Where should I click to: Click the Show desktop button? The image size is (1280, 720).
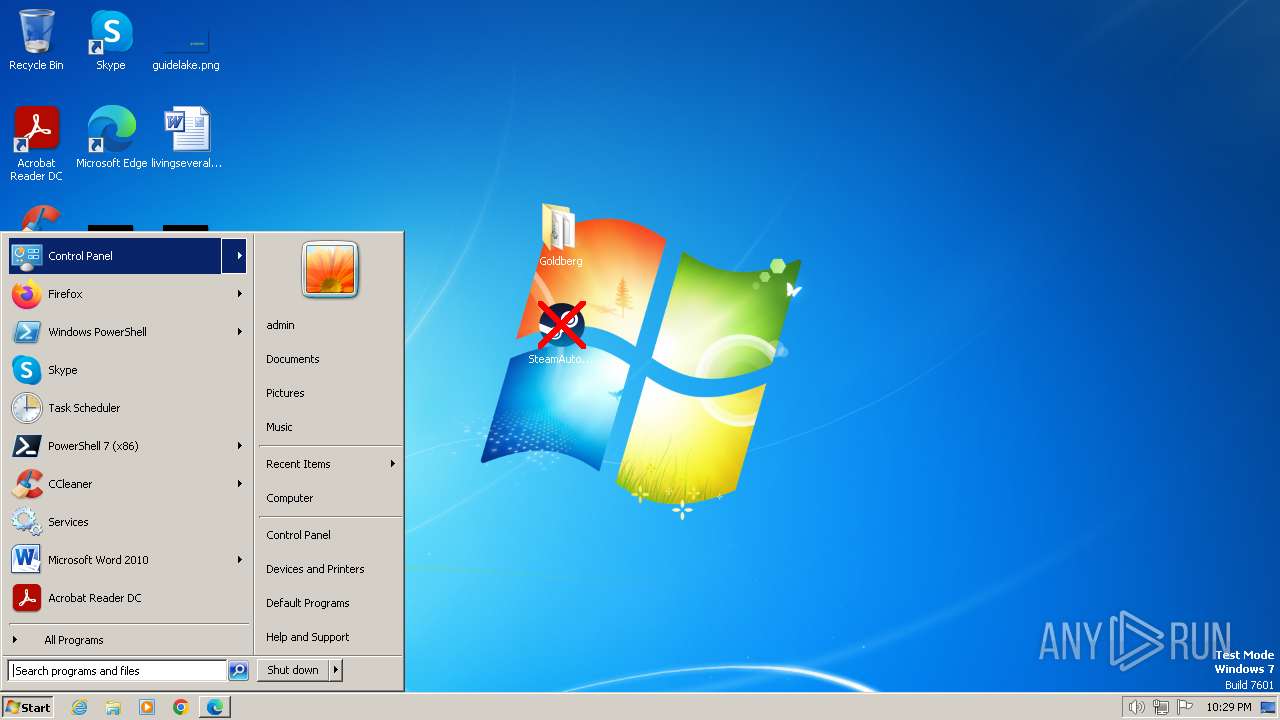pos(1268,707)
